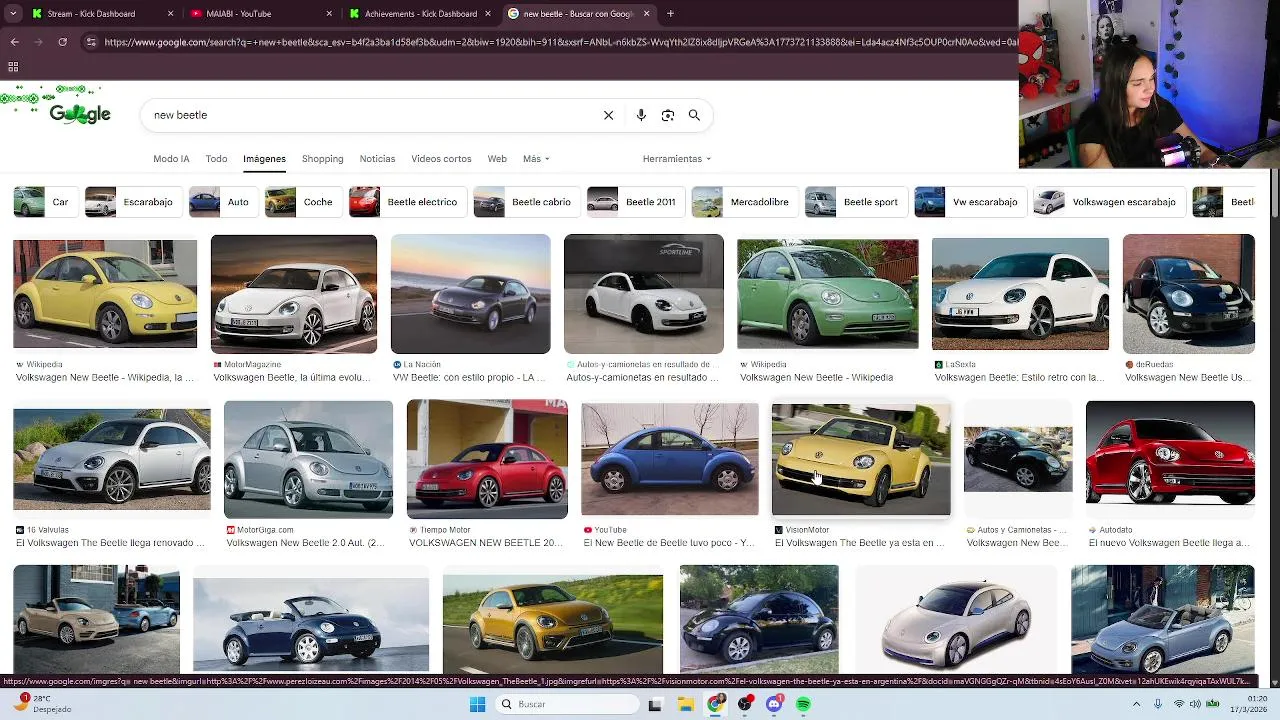The width and height of the screenshot is (1280, 720).
Task: Open OBS Studio from the taskbar
Action: tap(745, 704)
